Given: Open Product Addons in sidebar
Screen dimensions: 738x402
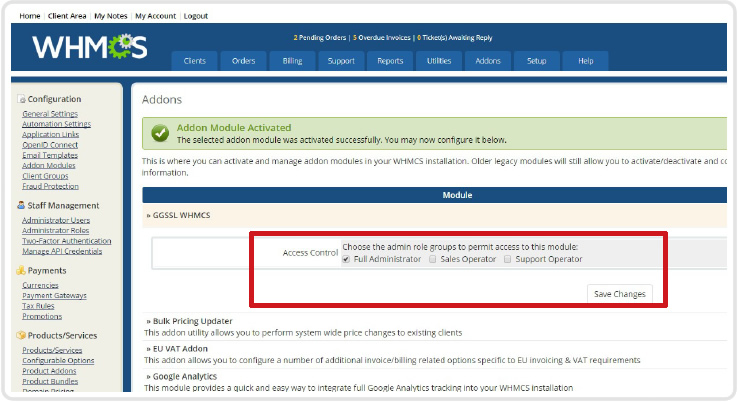Looking at the screenshot, I should 49,371.
